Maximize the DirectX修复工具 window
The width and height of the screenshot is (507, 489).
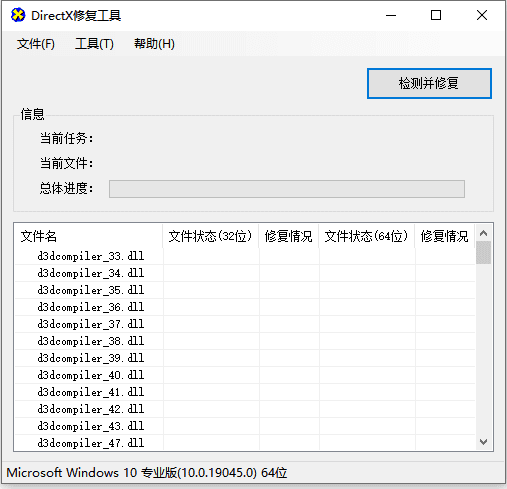[436, 15]
